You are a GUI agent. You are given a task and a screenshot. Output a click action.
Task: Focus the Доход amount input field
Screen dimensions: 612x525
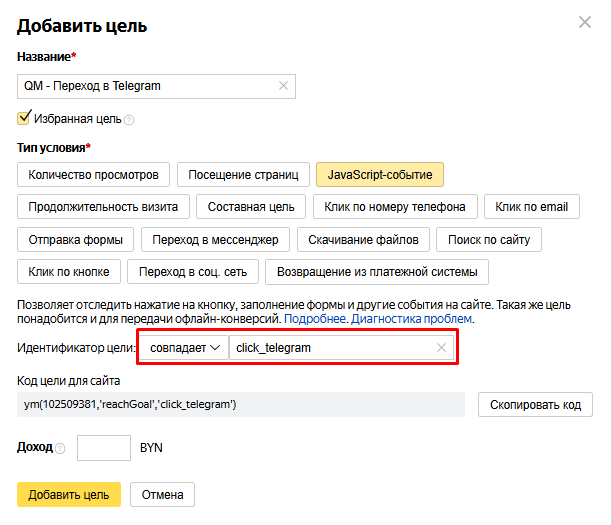pos(104,448)
